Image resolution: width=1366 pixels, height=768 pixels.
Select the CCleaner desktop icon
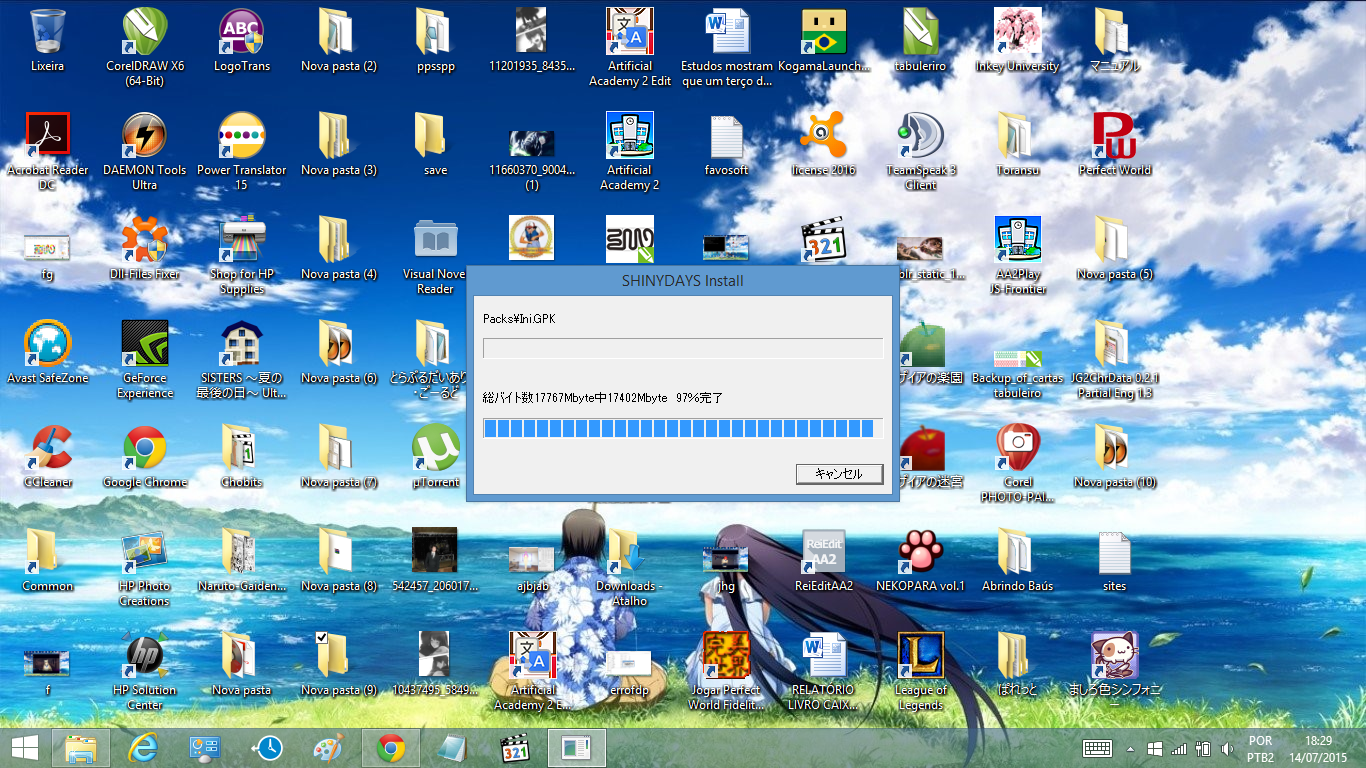pyautogui.click(x=48, y=449)
